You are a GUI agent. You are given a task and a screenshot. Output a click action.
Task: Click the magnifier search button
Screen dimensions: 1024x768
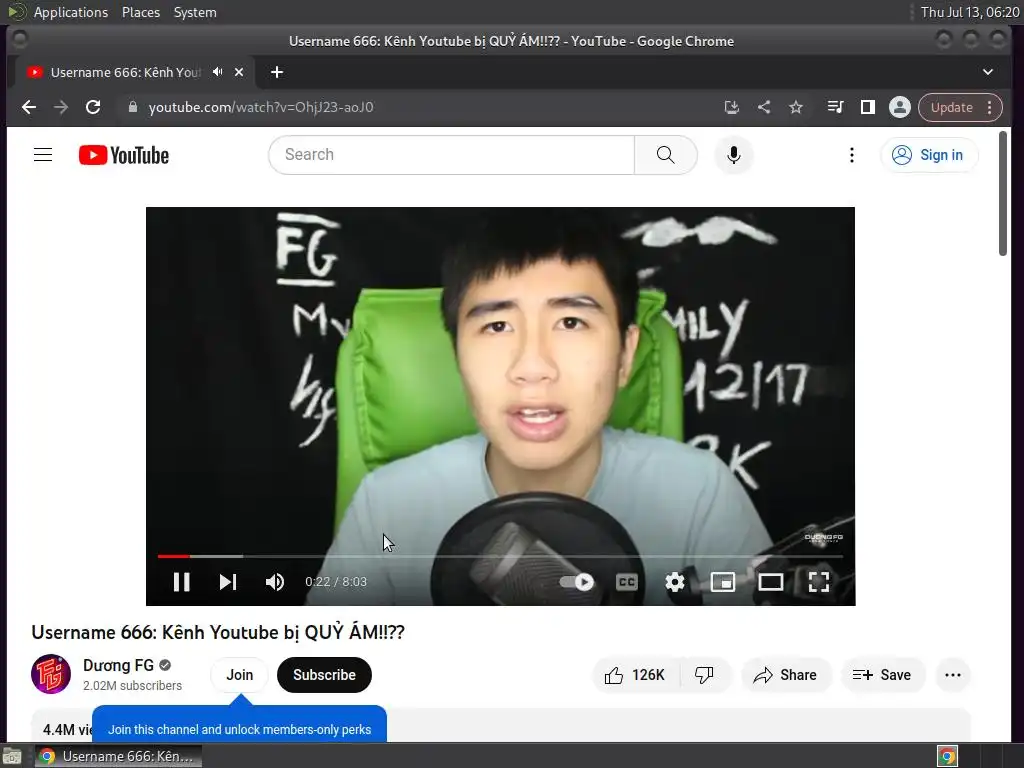pyautogui.click(x=665, y=155)
